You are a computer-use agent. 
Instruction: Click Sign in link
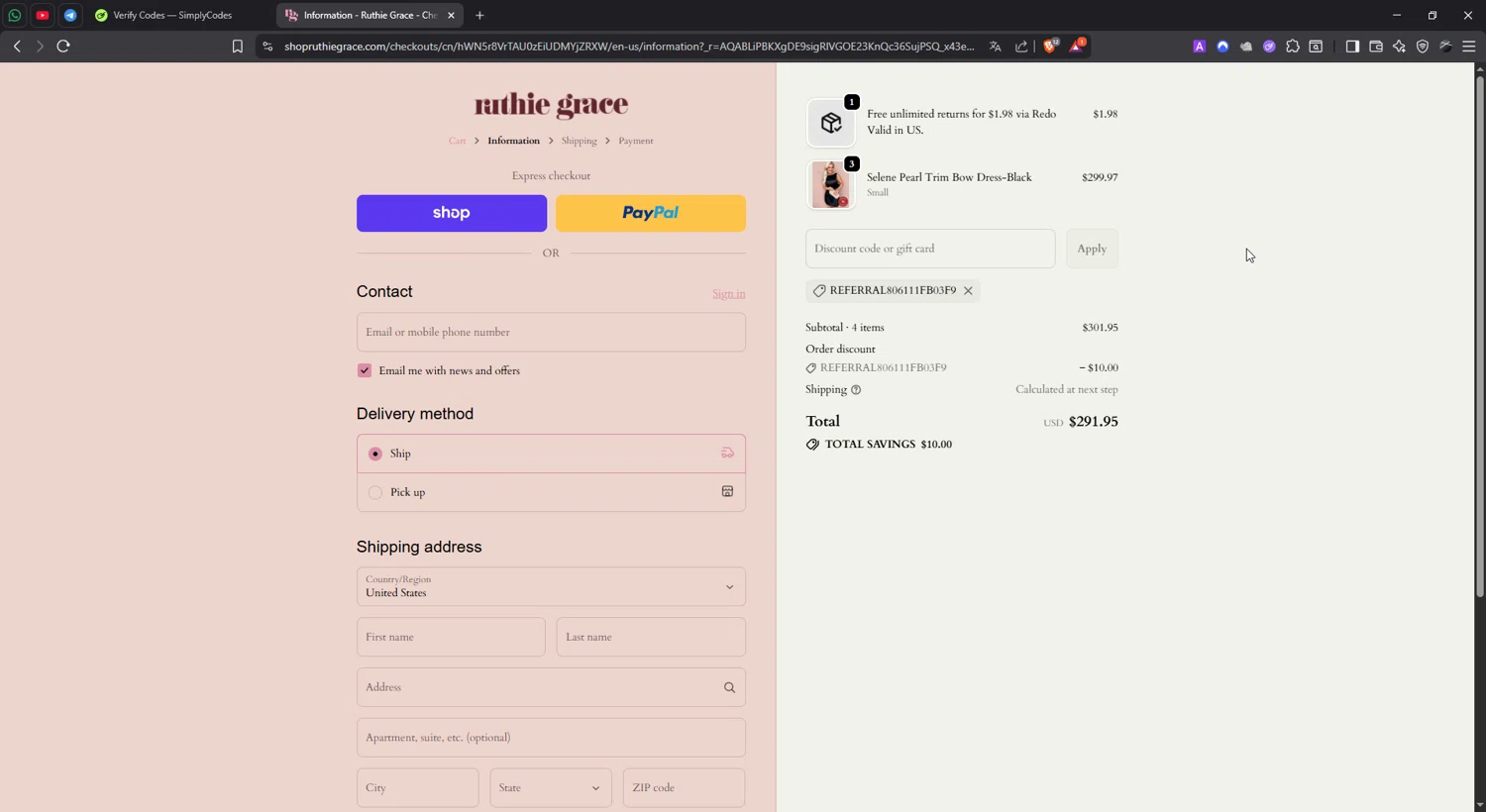pyautogui.click(x=729, y=293)
